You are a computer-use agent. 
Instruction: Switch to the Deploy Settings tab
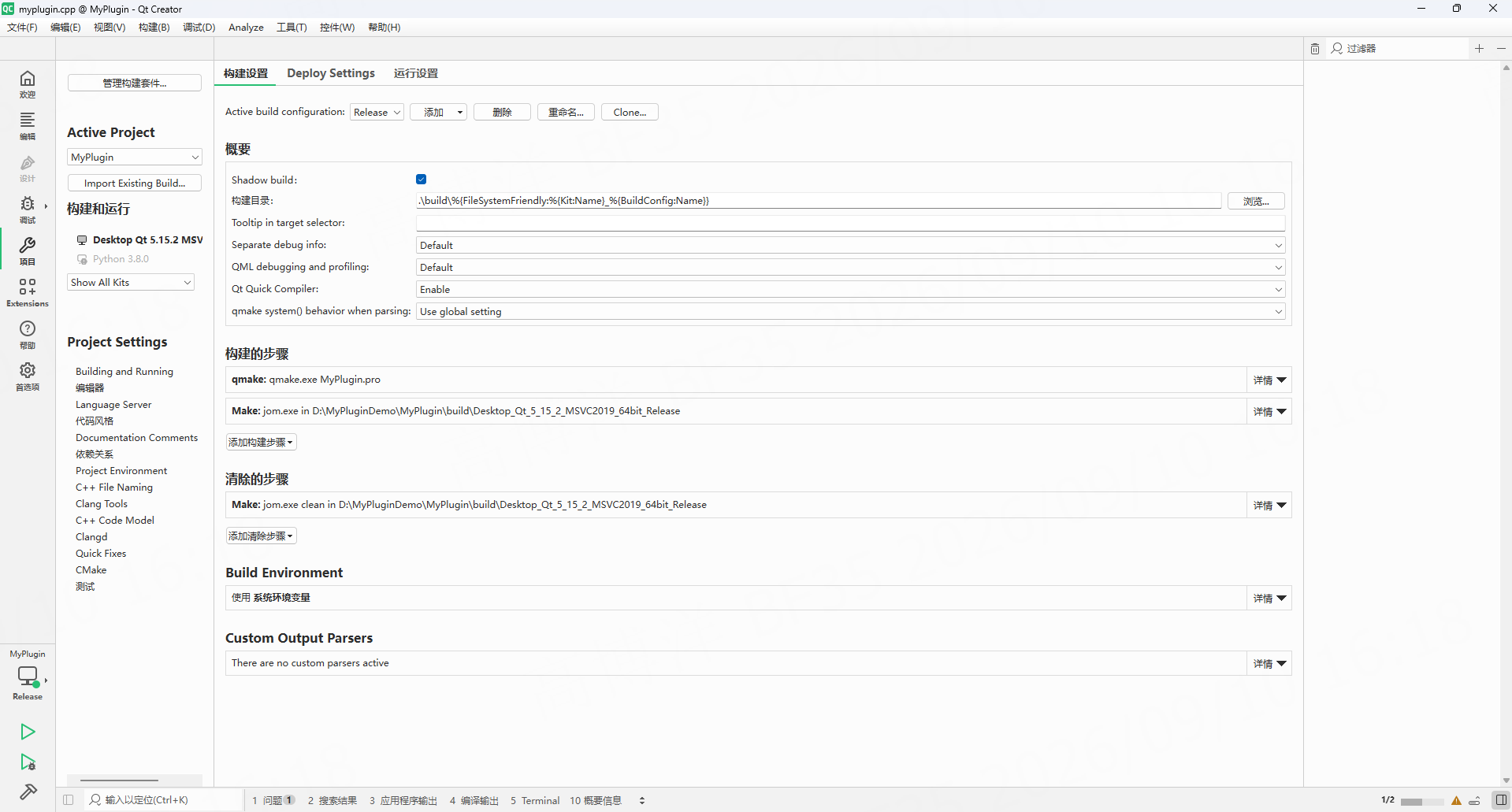[331, 73]
